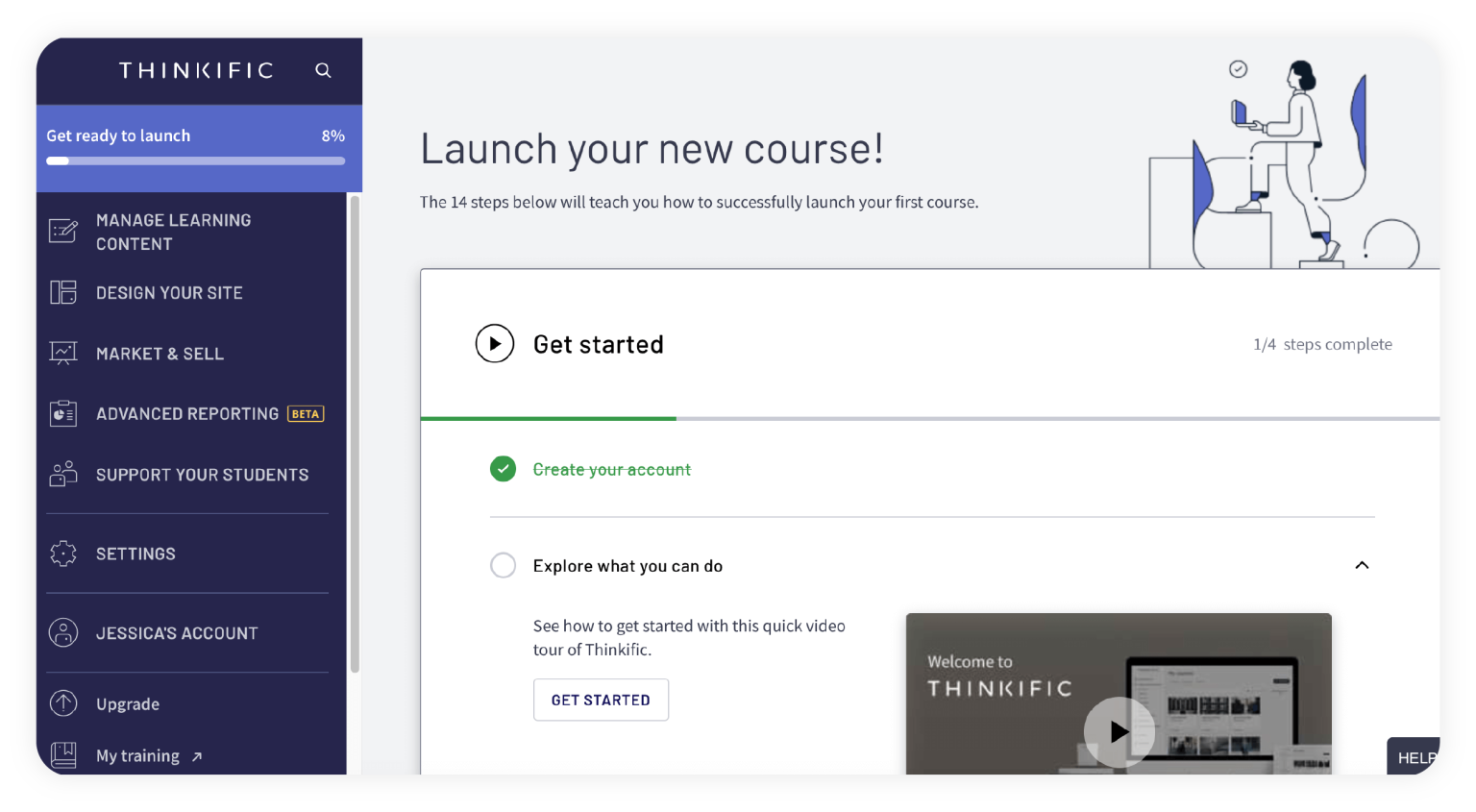Open Settings using the gear icon
The image size is (1476, 812).
pos(62,554)
